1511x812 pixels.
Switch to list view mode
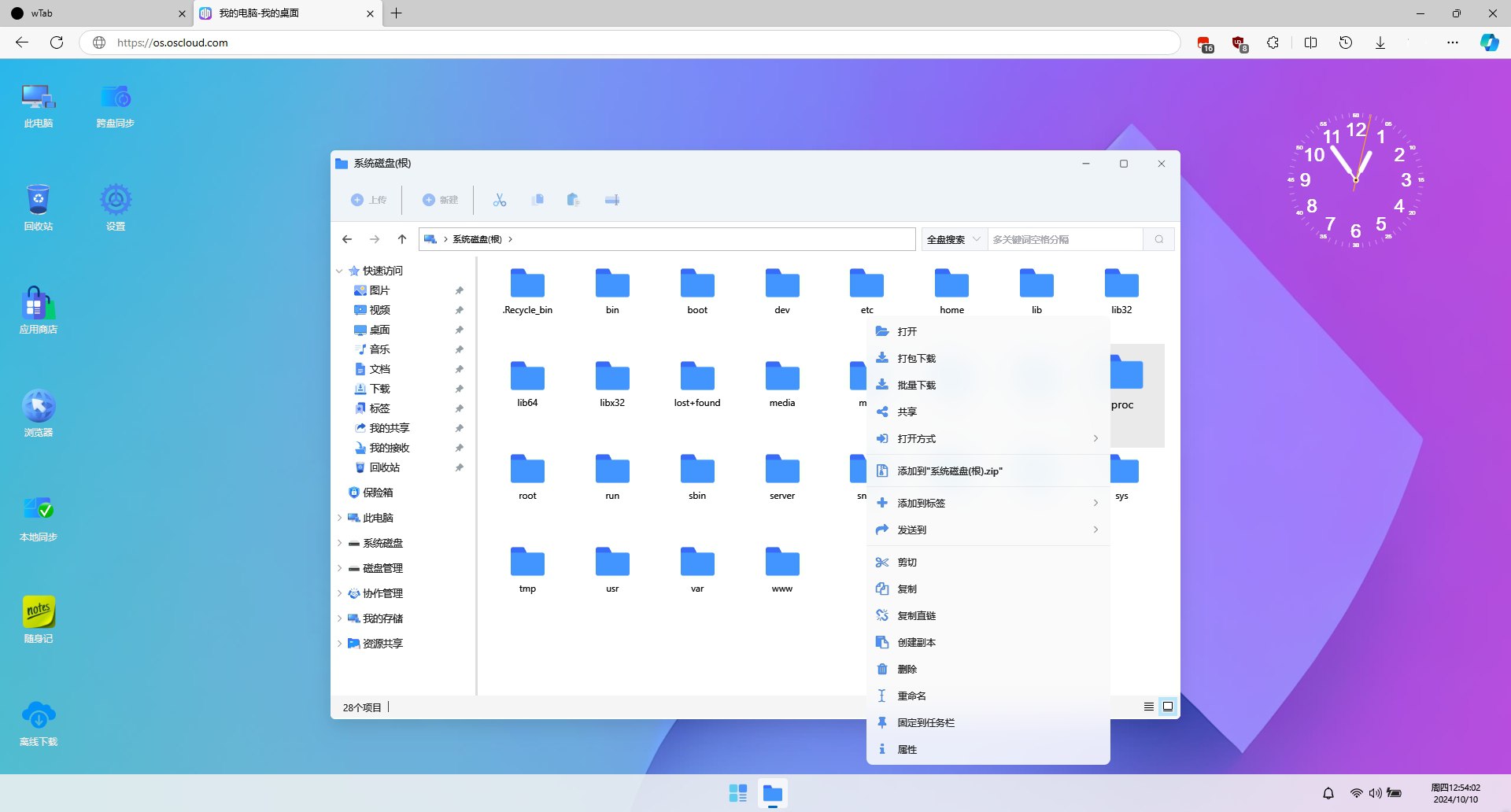point(1149,707)
